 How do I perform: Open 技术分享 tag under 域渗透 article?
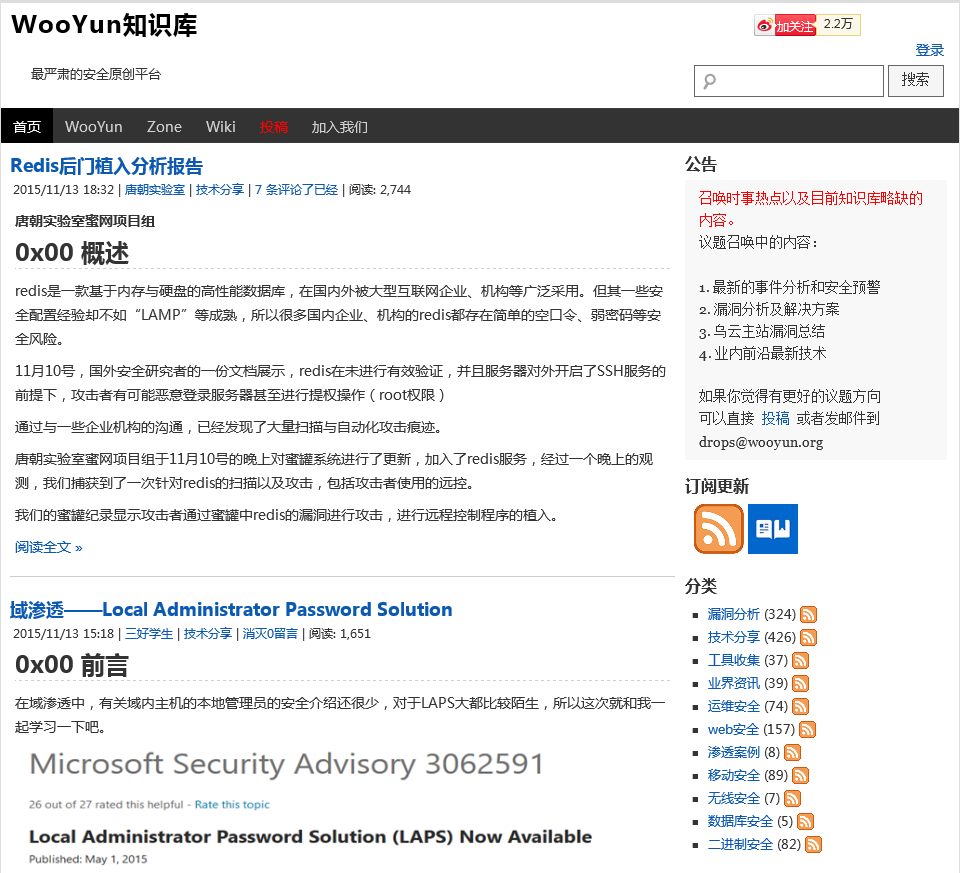click(x=208, y=634)
